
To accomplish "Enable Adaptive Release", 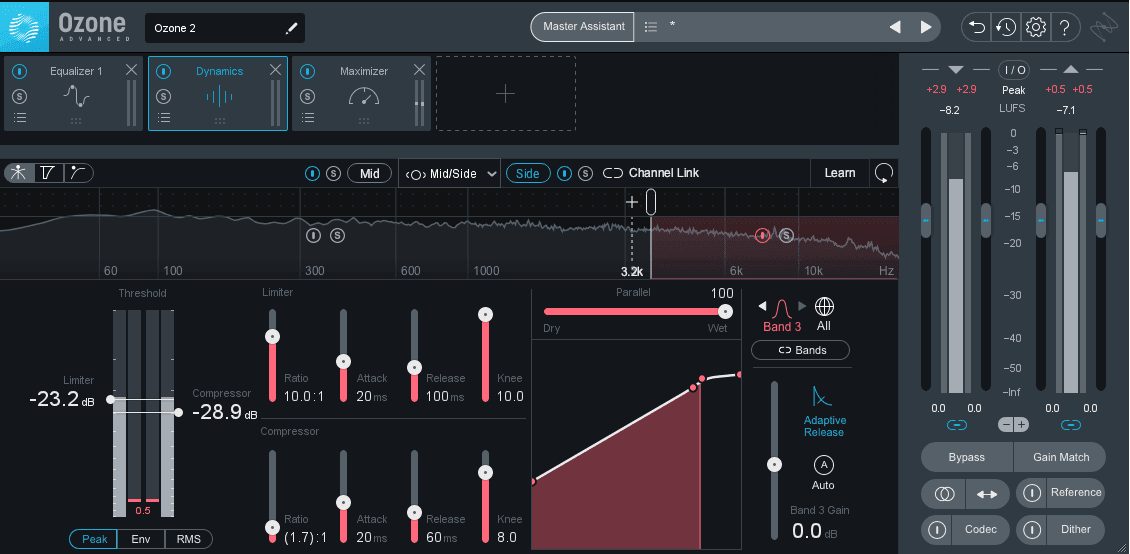I will [x=823, y=411].
